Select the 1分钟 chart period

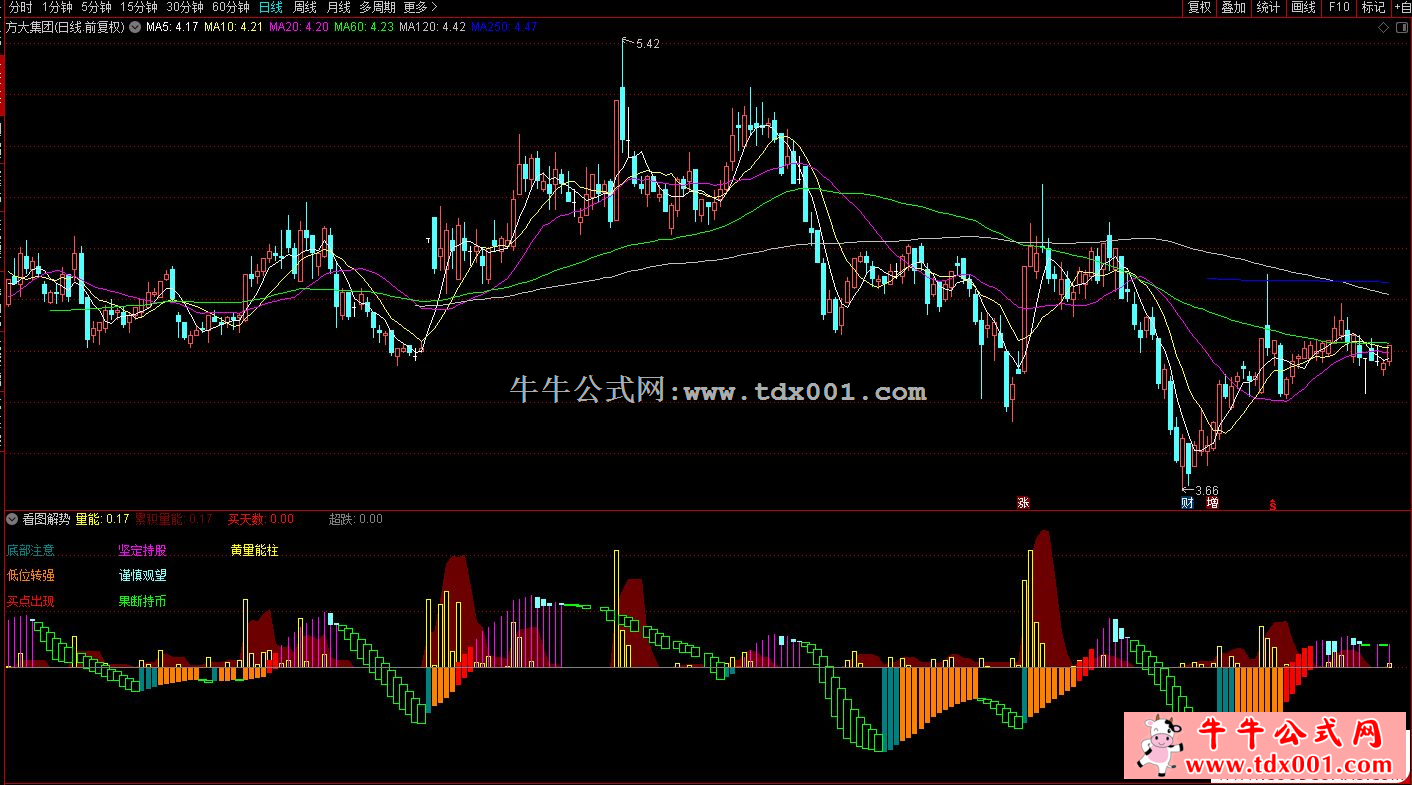tap(57, 7)
